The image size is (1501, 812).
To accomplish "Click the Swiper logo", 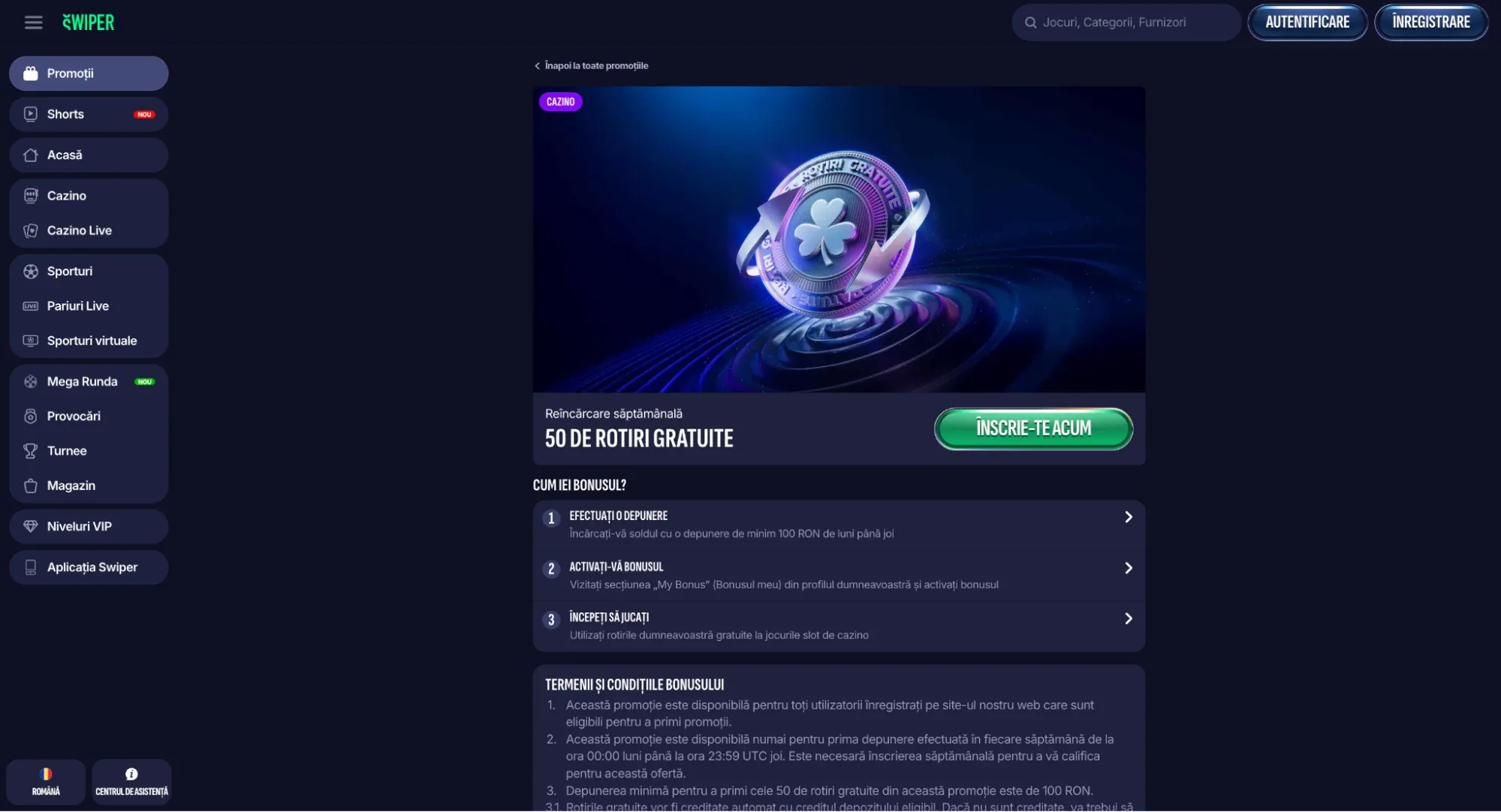I will click(89, 23).
